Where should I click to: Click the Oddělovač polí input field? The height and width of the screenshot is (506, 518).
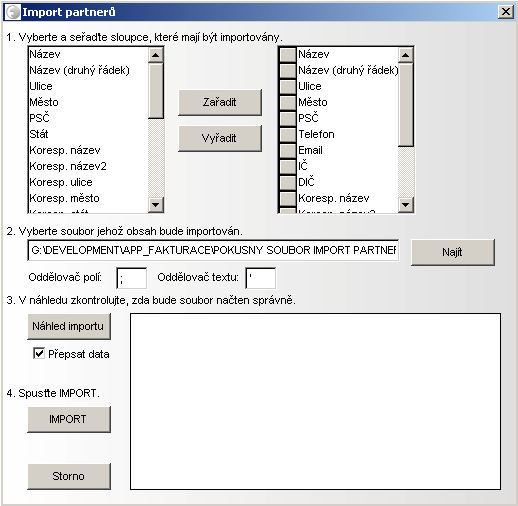pyautogui.click(x=131, y=278)
